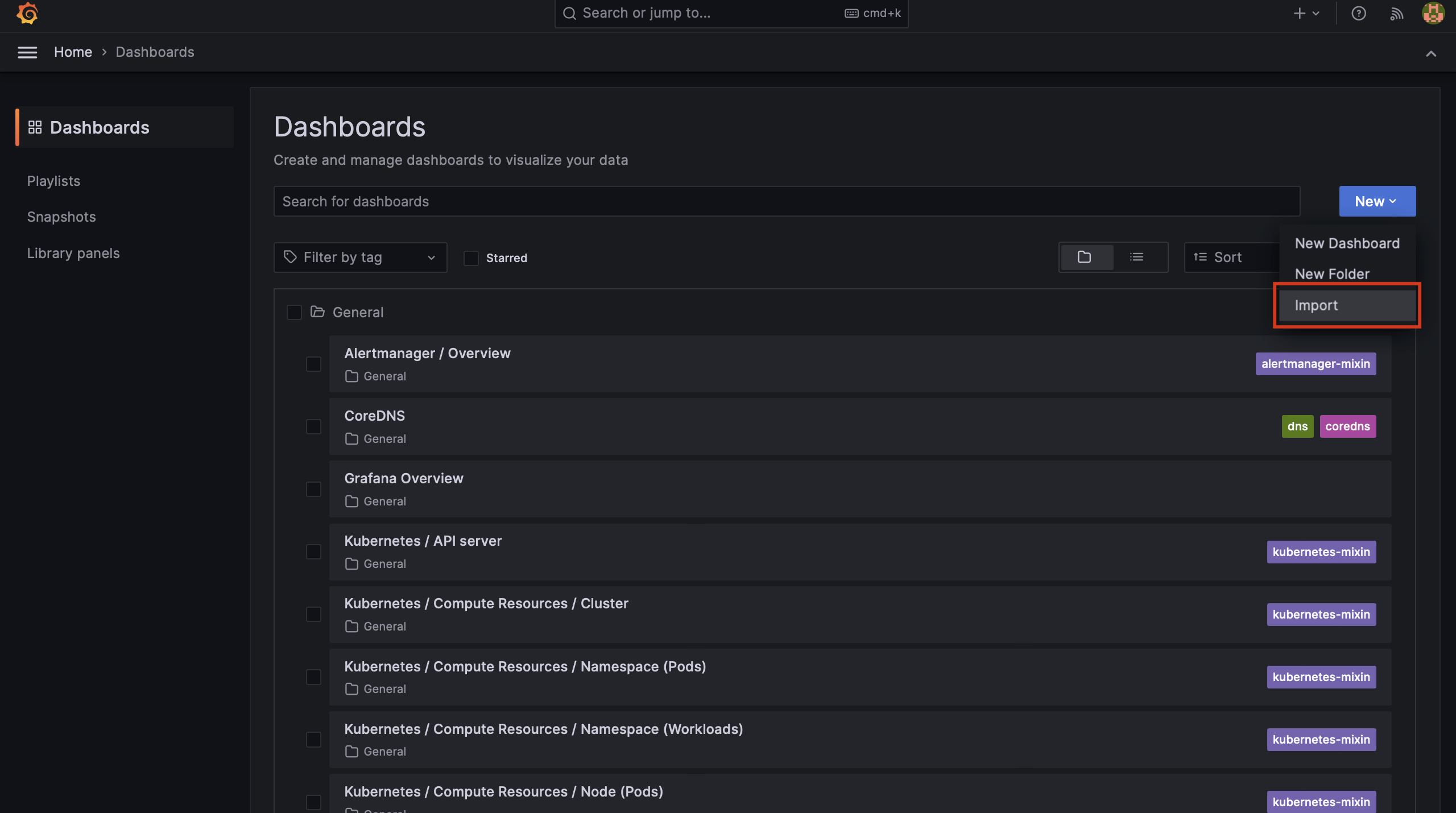Switch to list view layout

[1136, 258]
